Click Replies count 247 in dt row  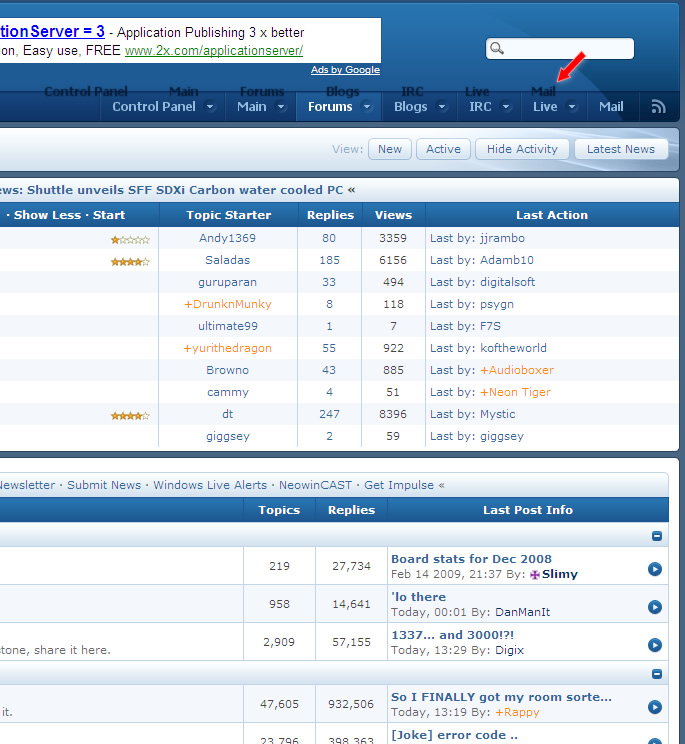tap(329, 414)
